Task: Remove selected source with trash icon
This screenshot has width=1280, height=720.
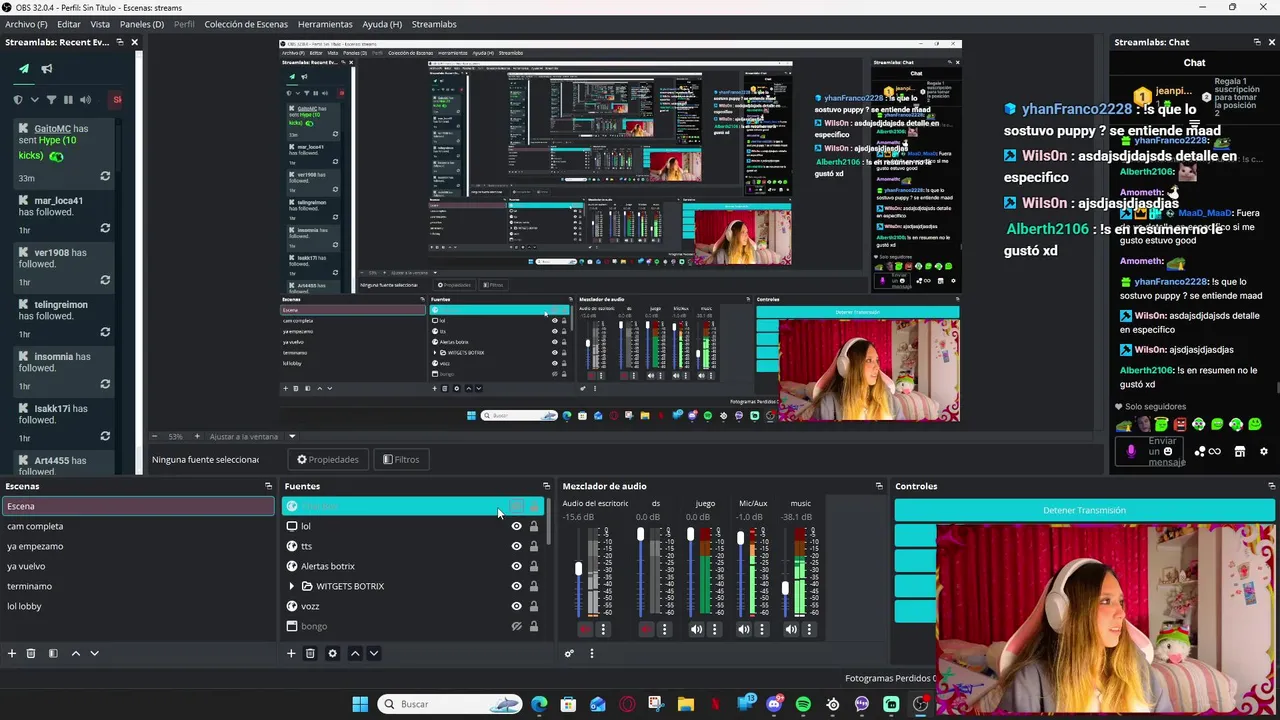Action: coord(310,653)
